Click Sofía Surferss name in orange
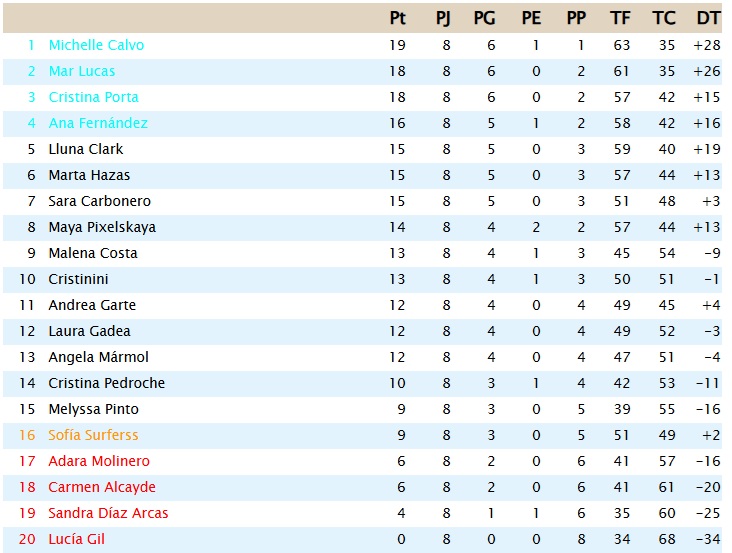This screenshot has height=553, width=732. tap(93, 435)
